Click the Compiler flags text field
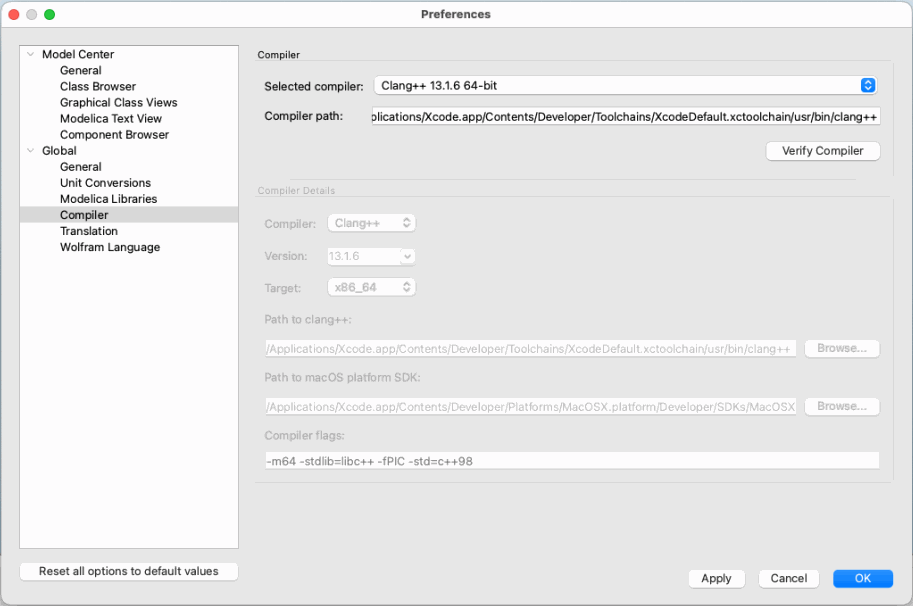 tap(571, 461)
